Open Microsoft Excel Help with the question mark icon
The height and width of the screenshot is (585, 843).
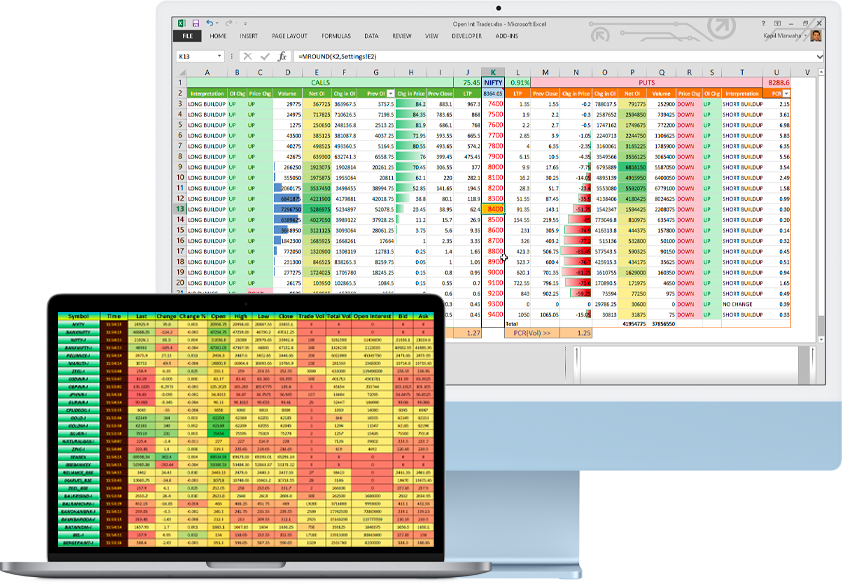pos(764,23)
